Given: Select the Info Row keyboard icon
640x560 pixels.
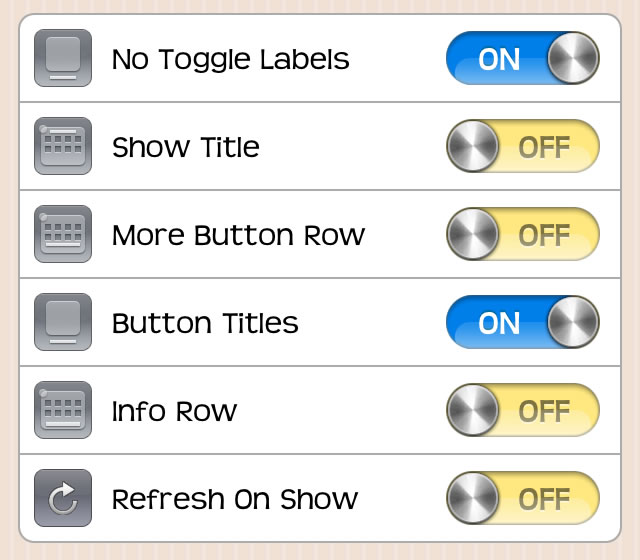Looking at the screenshot, I should click(63, 410).
